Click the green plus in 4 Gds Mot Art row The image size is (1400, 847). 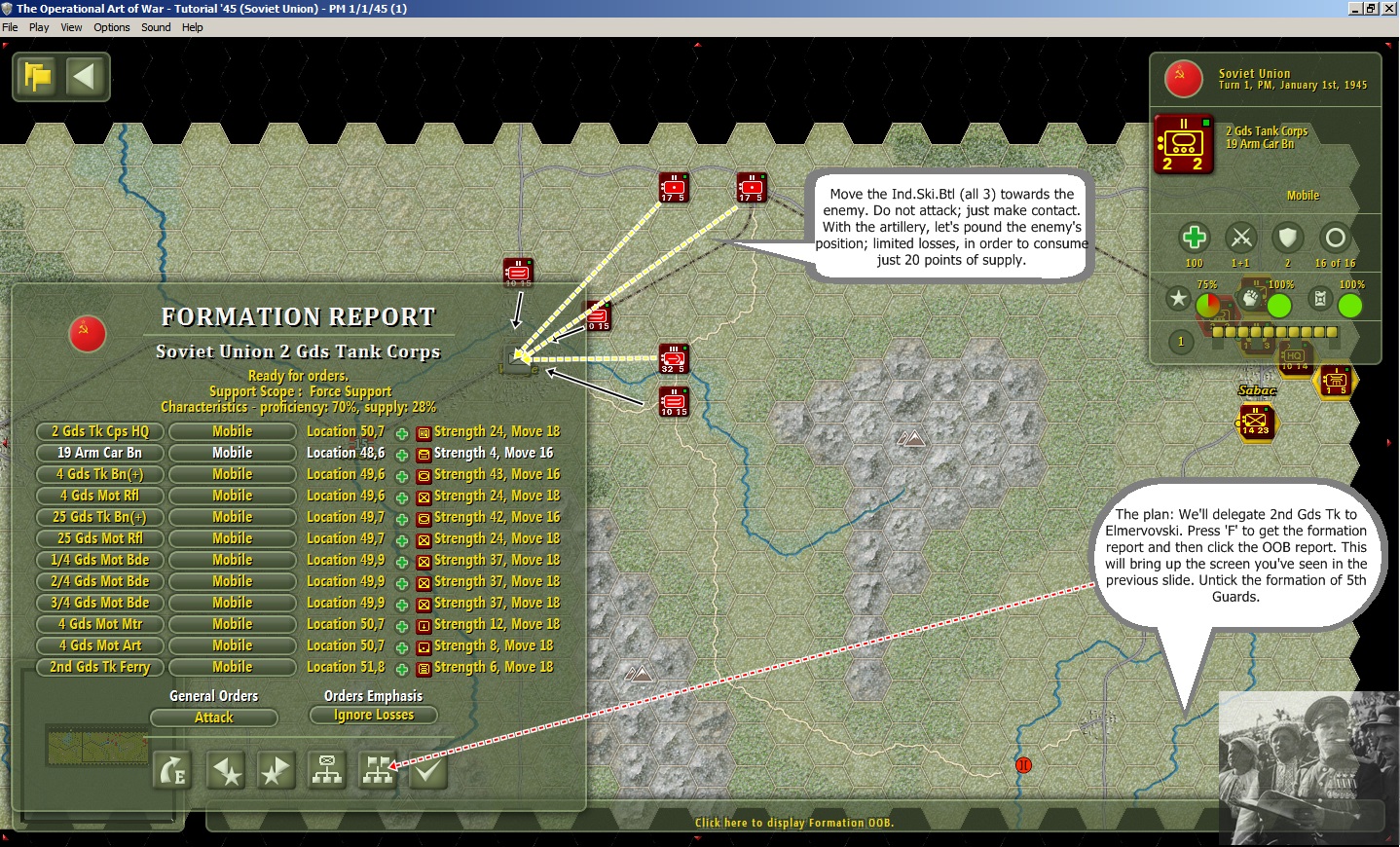(x=401, y=647)
